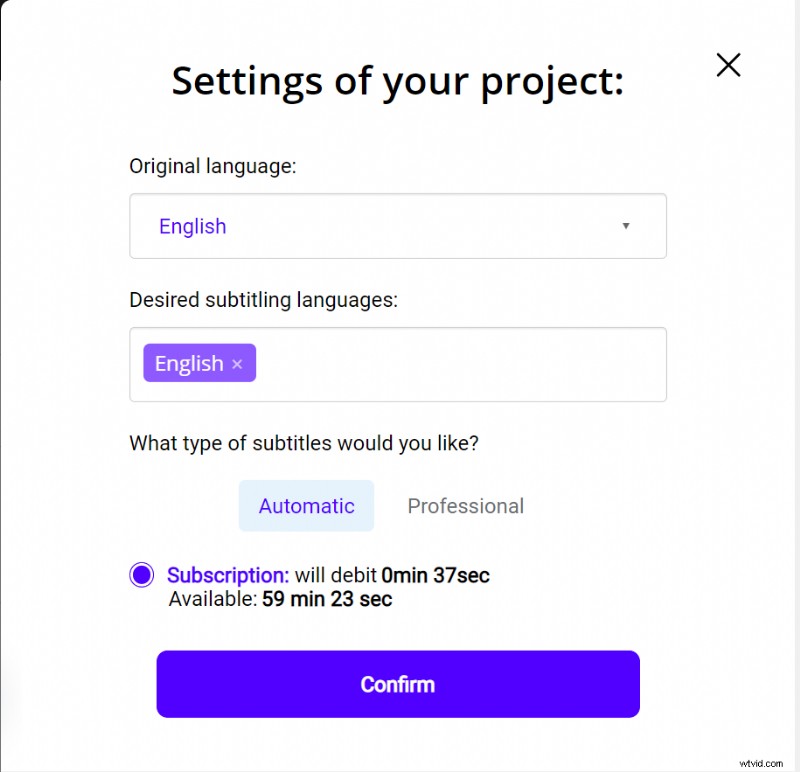The width and height of the screenshot is (800, 772).
Task: Switch to Professional subtitles
Action: pos(465,506)
